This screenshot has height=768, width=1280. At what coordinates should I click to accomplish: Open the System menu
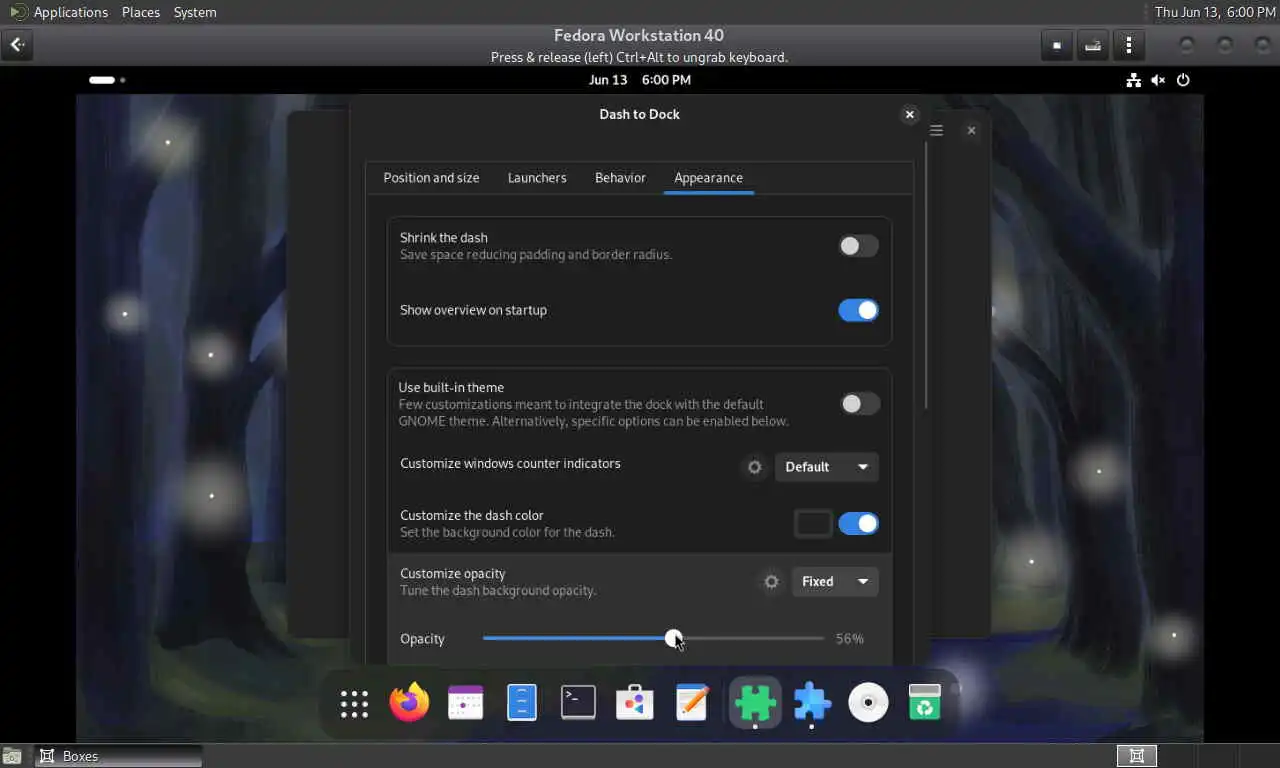pyautogui.click(x=195, y=12)
